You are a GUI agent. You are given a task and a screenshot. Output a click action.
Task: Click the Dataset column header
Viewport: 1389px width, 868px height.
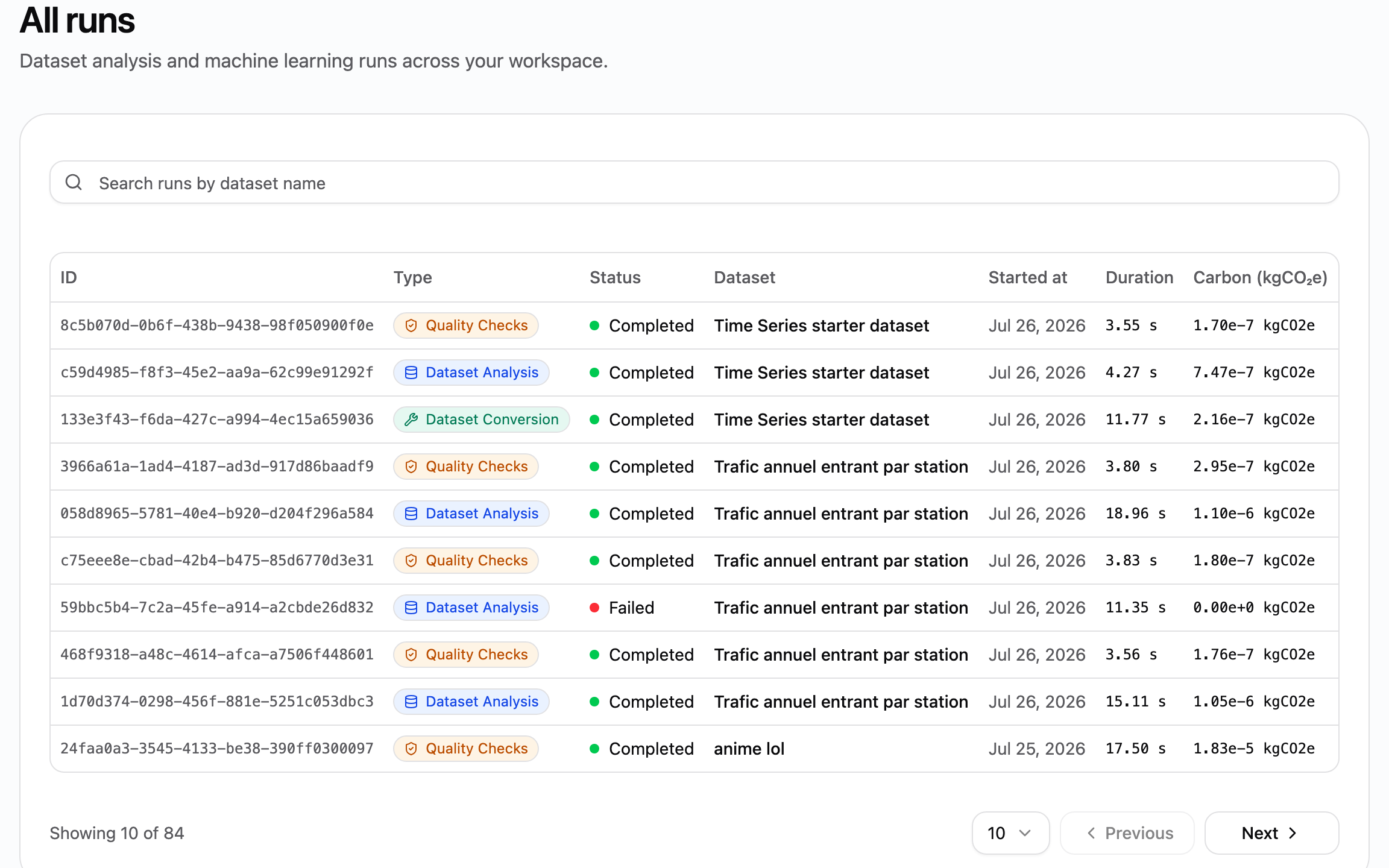(x=745, y=277)
